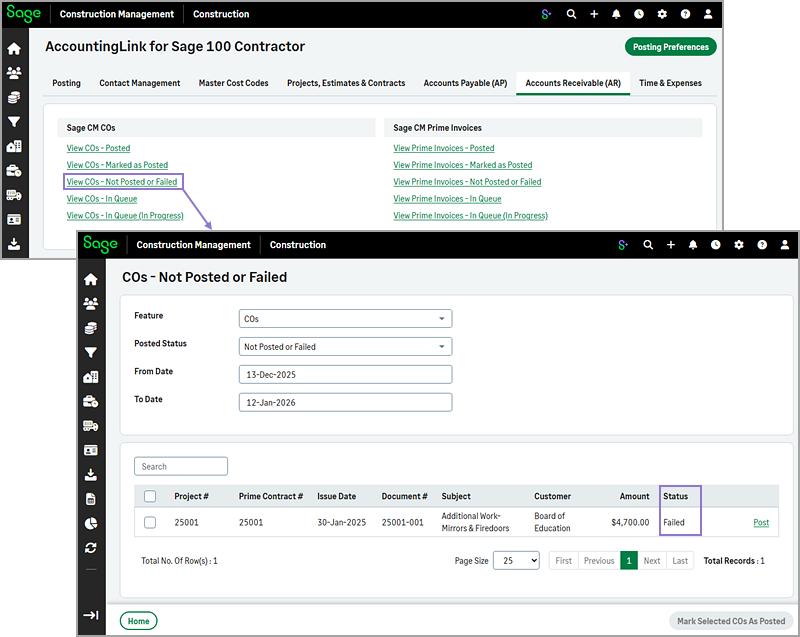Click the refresh sync icon in sidebar
This screenshot has height=637, width=800.
(91, 547)
